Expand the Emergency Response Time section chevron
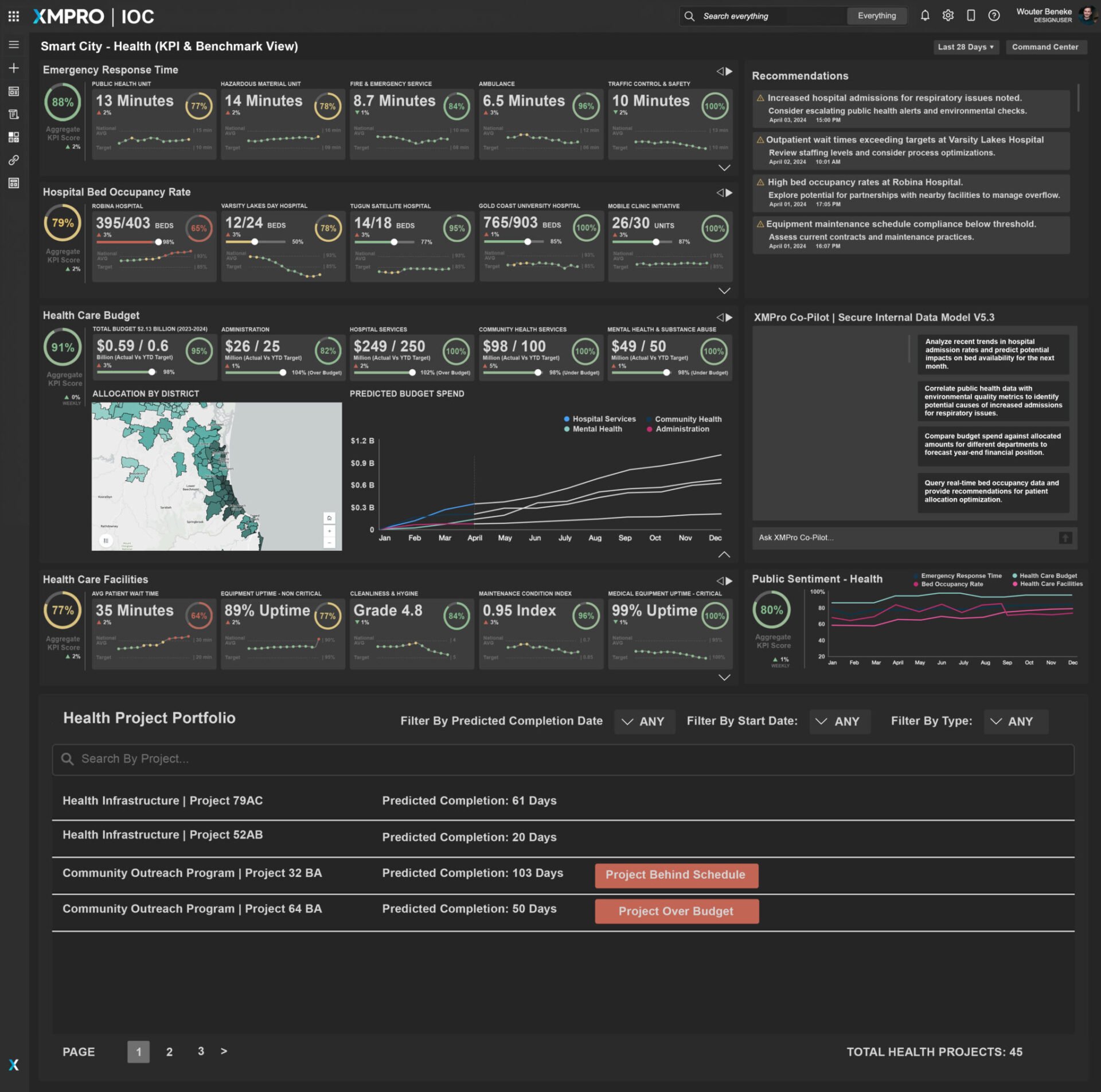Screen dimensions: 1101x1092 (724, 167)
